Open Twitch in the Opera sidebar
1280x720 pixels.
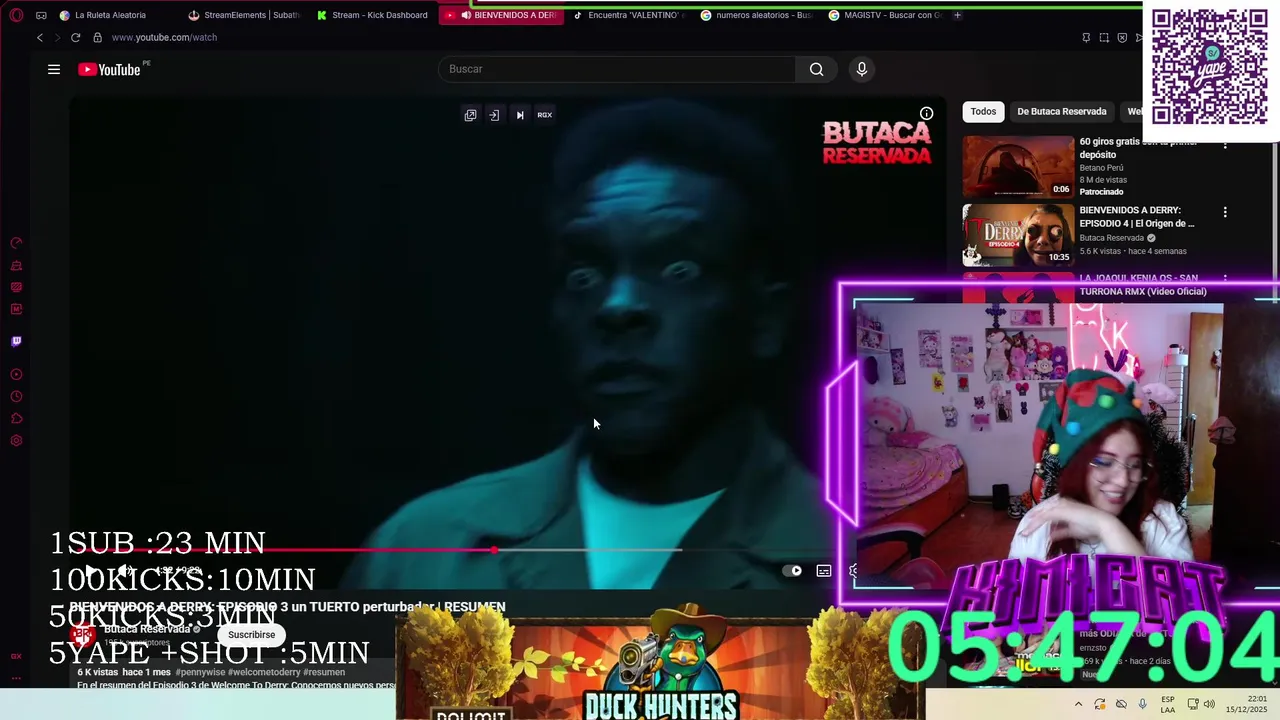coord(16,341)
